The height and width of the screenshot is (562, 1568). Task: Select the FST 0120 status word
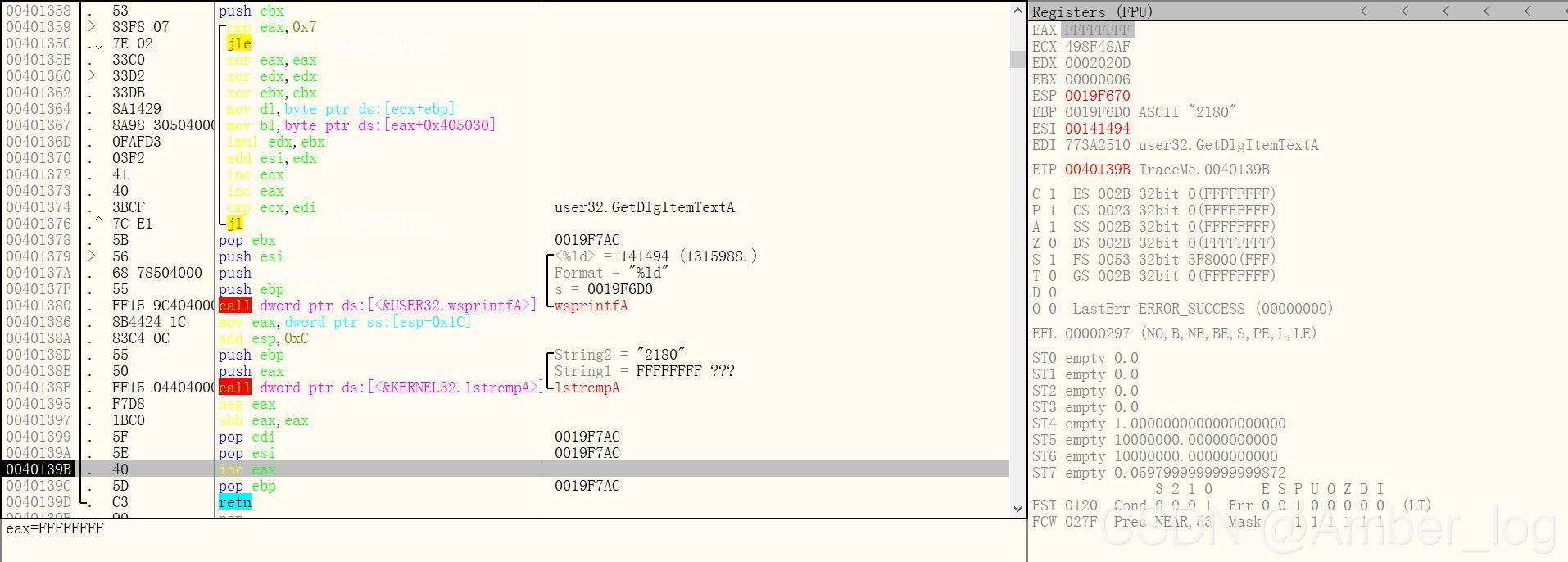coord(1064,505)
